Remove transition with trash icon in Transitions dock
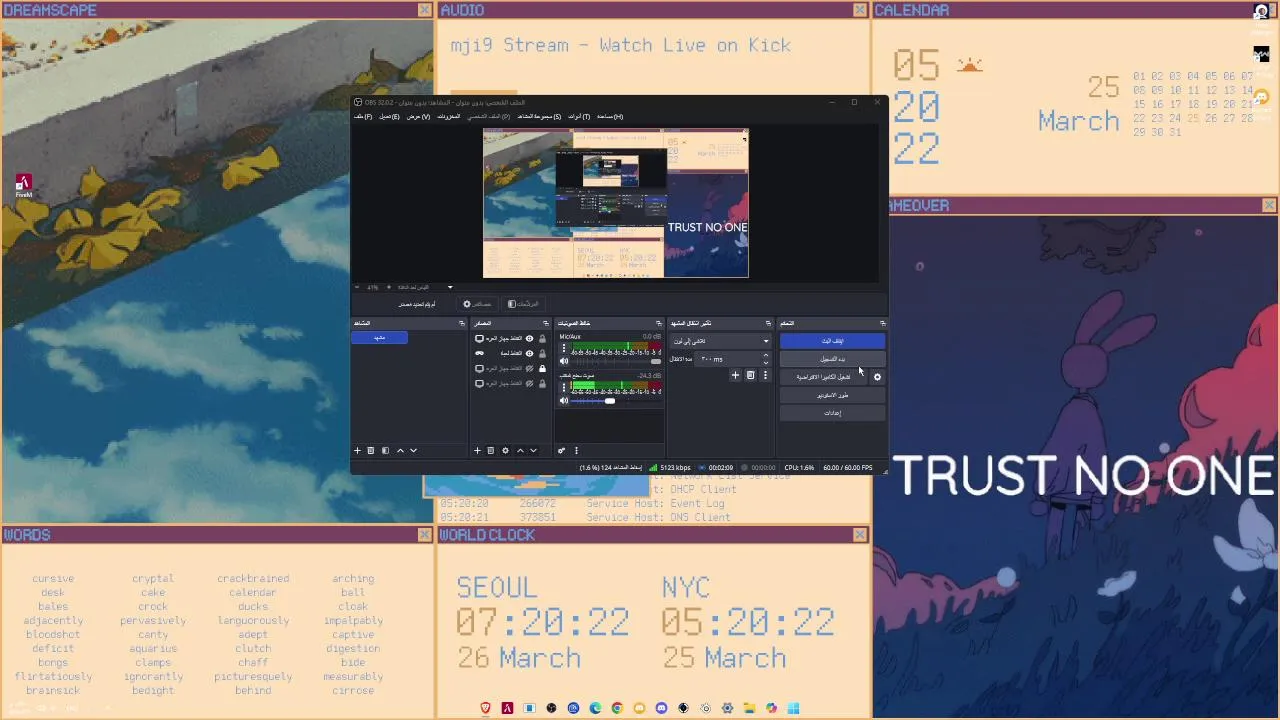This screenshot has width=1280, height=720. tap(750, 375)
